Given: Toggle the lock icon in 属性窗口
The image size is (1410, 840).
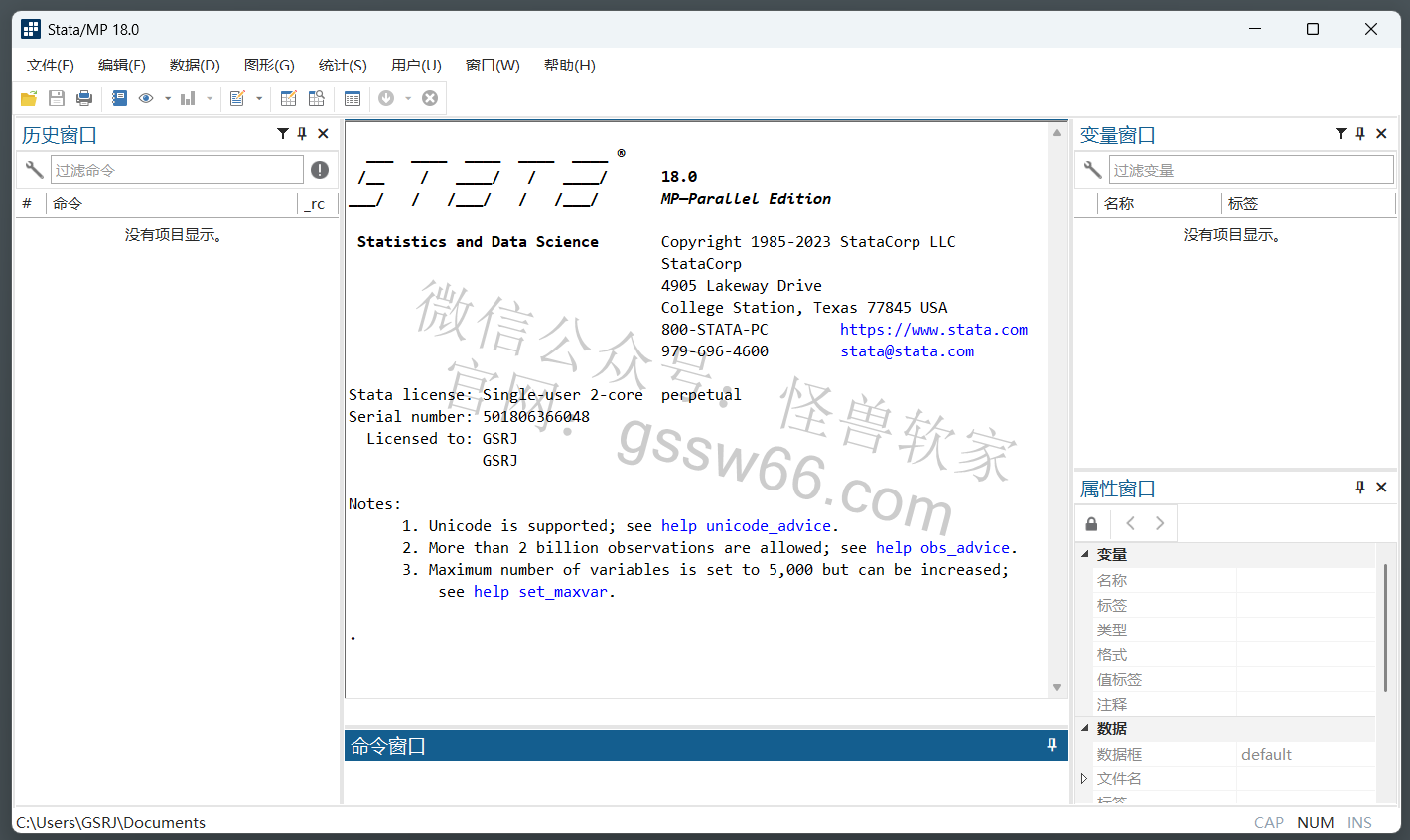Looking at the screenshot, I should coord(1091,523).
